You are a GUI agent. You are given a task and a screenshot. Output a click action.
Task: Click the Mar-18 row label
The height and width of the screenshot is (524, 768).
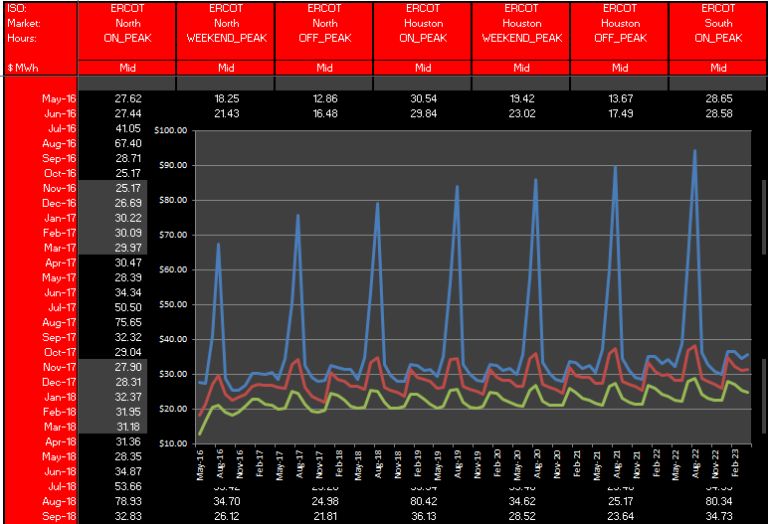coord(59,427)
